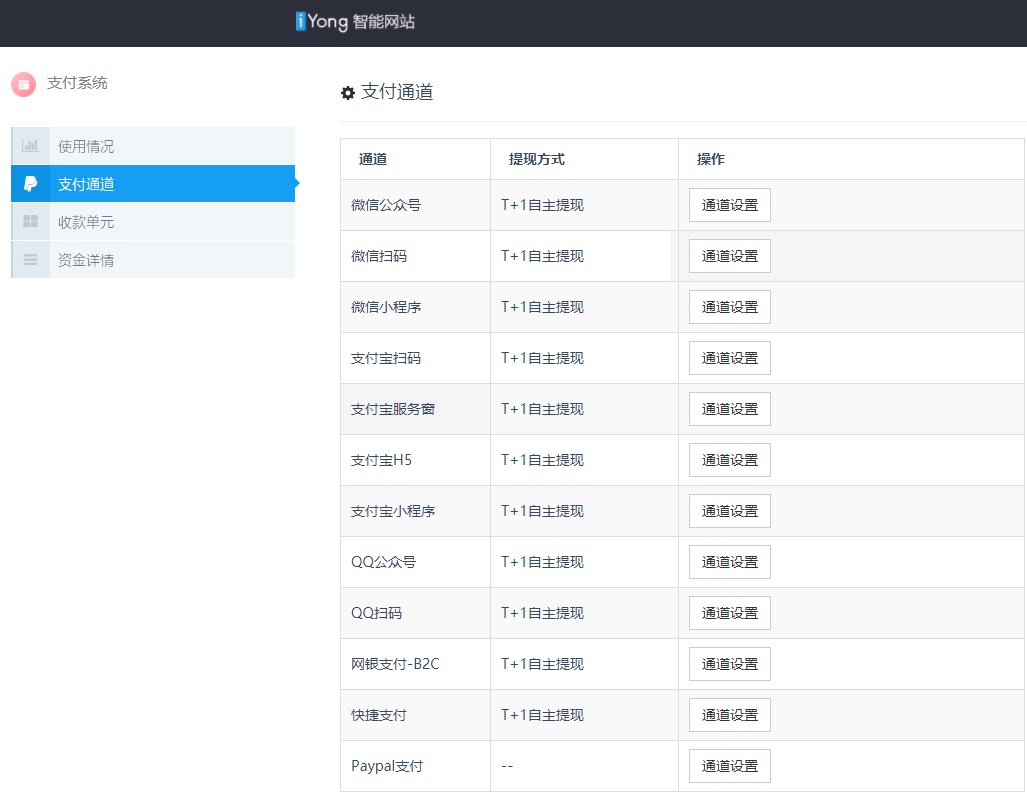Select the bar chart icon beside 使用情况
This screenshot has height=810, width=1027.
pos(29,145)
